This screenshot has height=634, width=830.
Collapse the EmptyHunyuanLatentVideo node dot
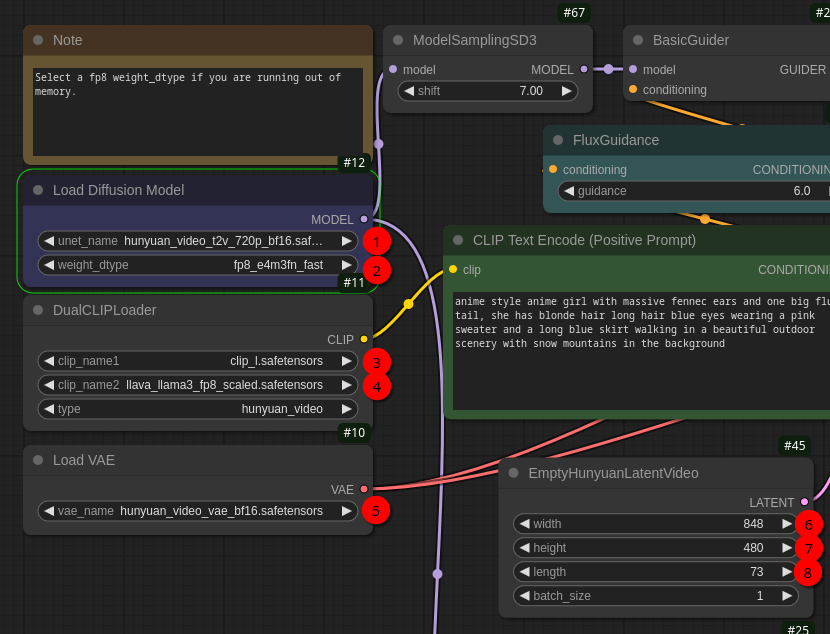pyautogui.click(x=513, y=473)
